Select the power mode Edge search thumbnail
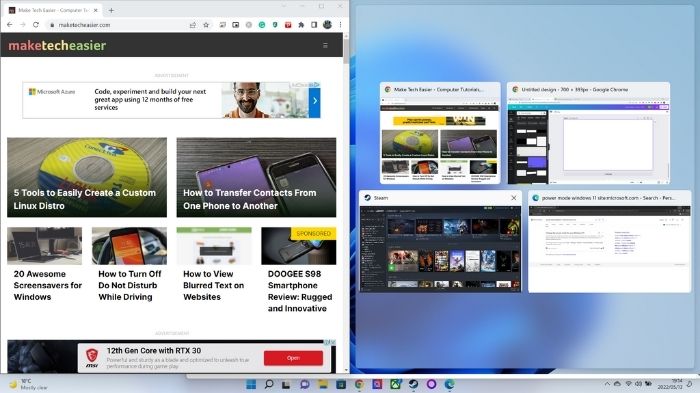 (x=610, y=242)
